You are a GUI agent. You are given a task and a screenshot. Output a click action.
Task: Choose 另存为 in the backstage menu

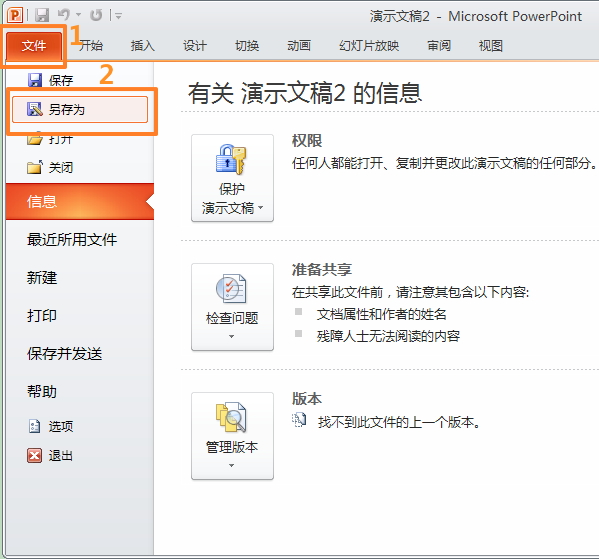coord(80,110)
